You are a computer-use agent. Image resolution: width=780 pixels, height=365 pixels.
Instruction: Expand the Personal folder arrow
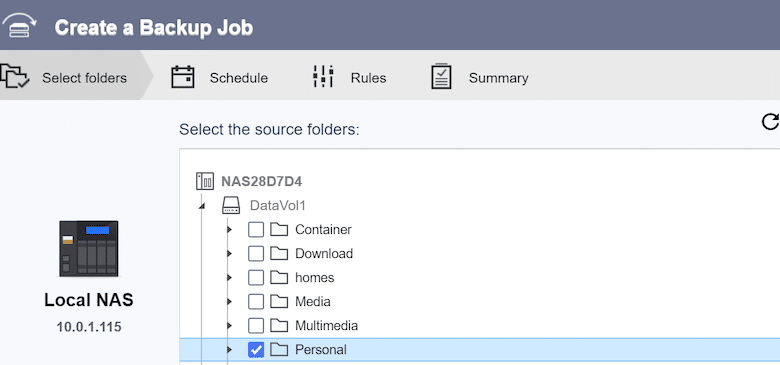(x=229, y=350)
